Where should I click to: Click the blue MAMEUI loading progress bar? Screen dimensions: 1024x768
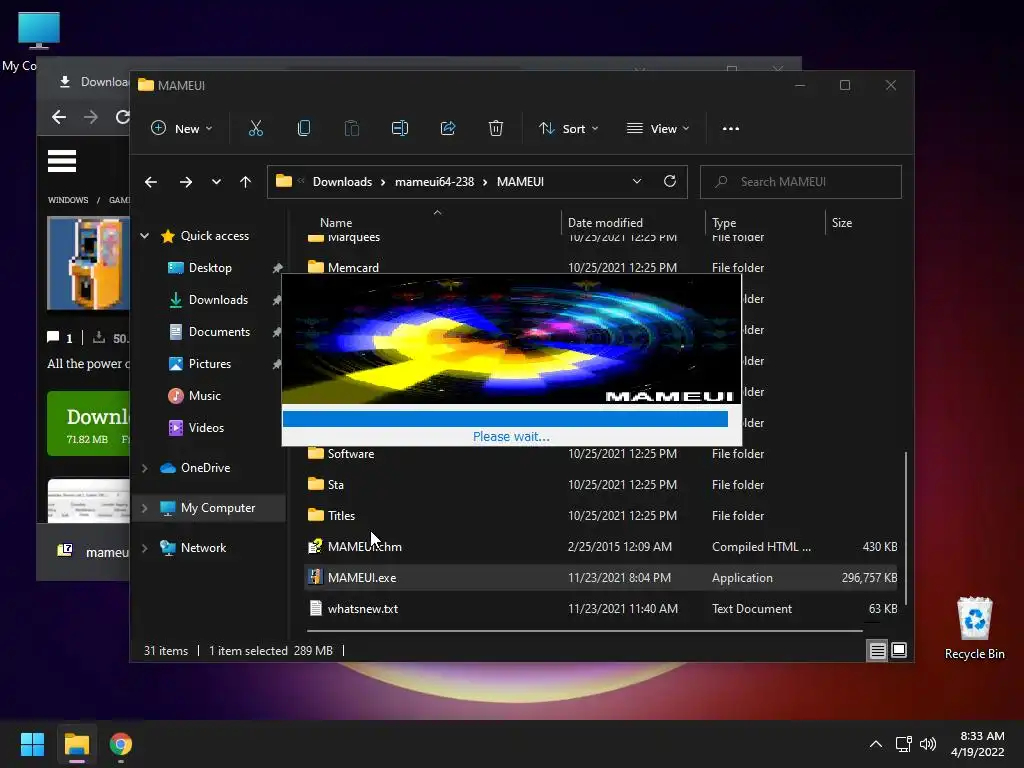tap(505, 419)
